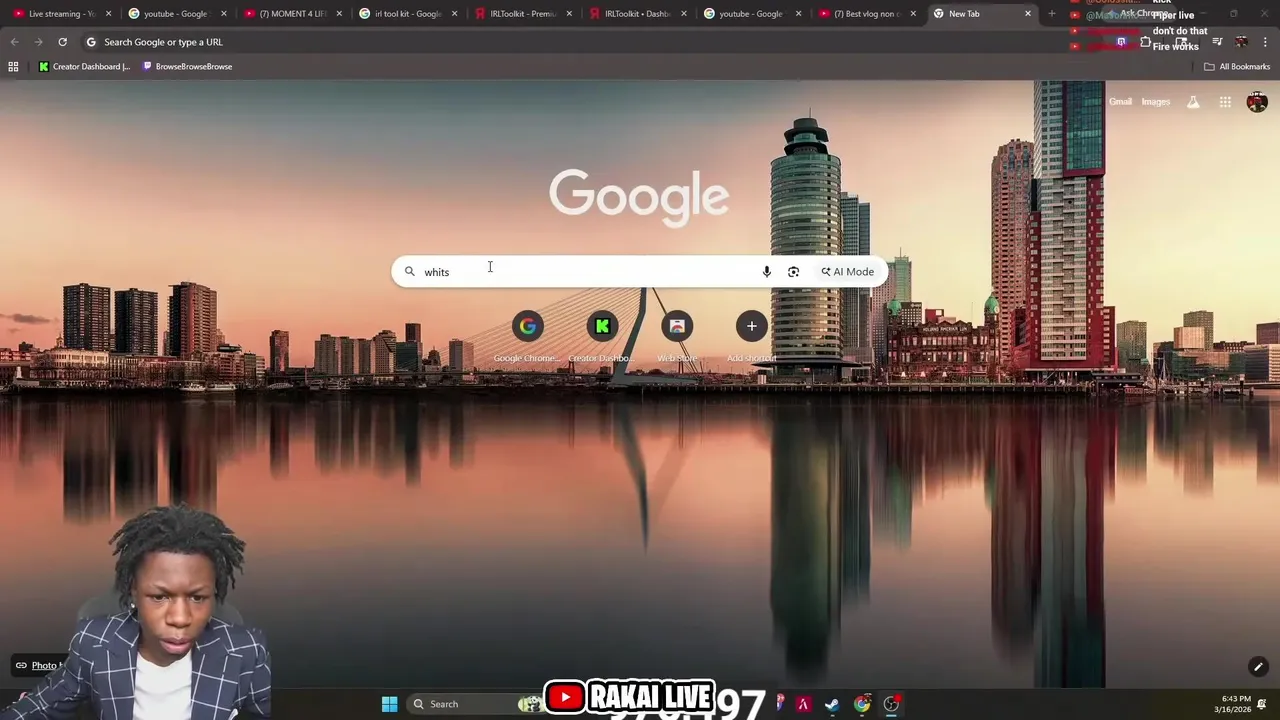Add a new shortcut with plus tile
This screenshot has height=720, width=1280.
point(752,337)
